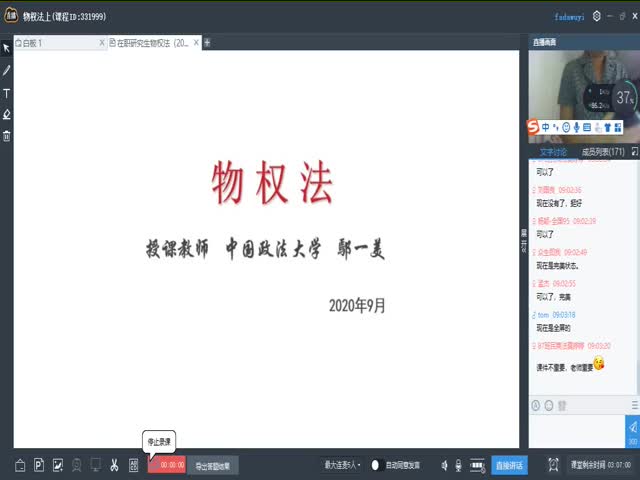Click the chat message 现在没有了,挺好
The height and width of the screenshot is (480, 640).
tap(559, 203)
